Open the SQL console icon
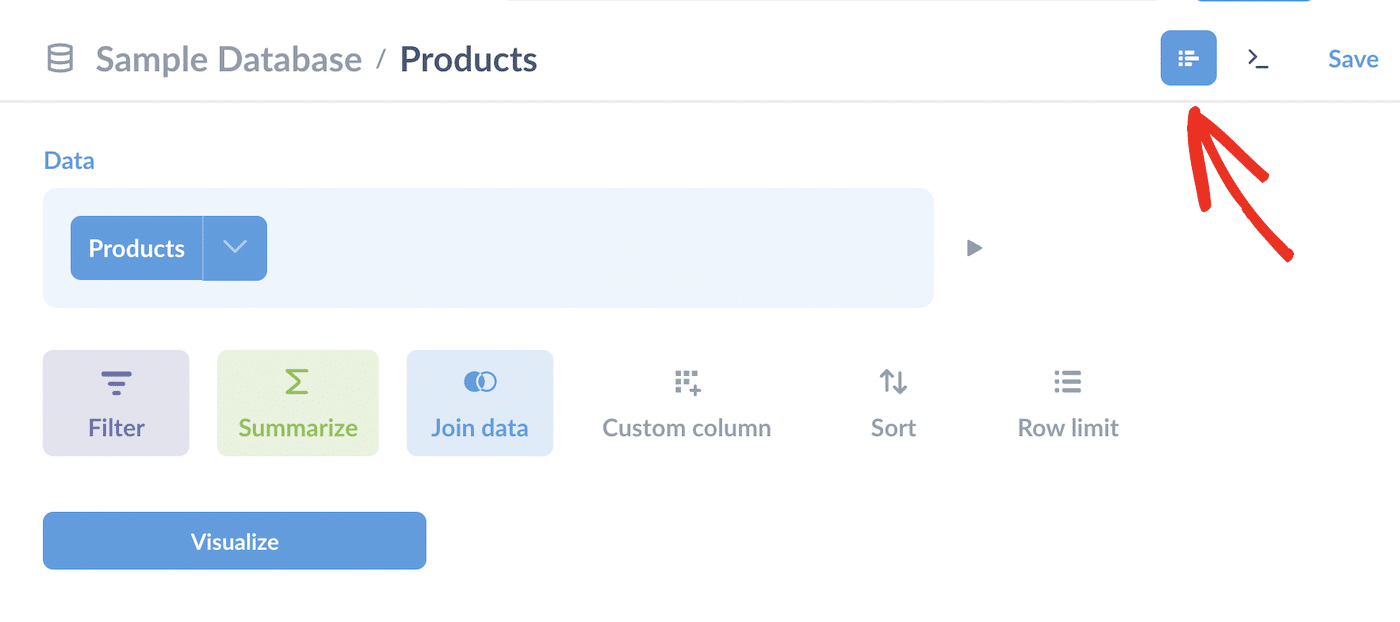Image resolution: width=1400 pixels, height=622 pixels. [x=1258, y=58]
